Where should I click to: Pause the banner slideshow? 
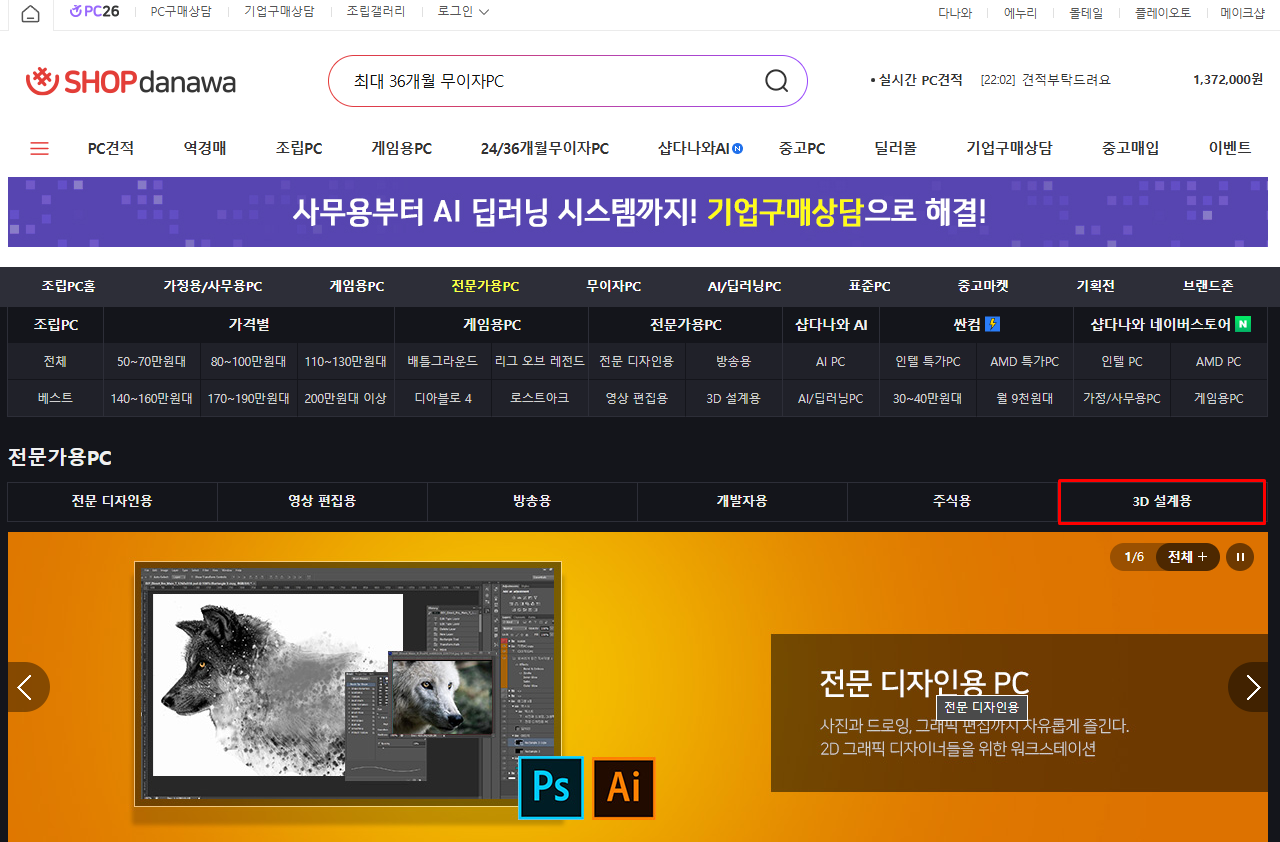[x=1239, y=557]
